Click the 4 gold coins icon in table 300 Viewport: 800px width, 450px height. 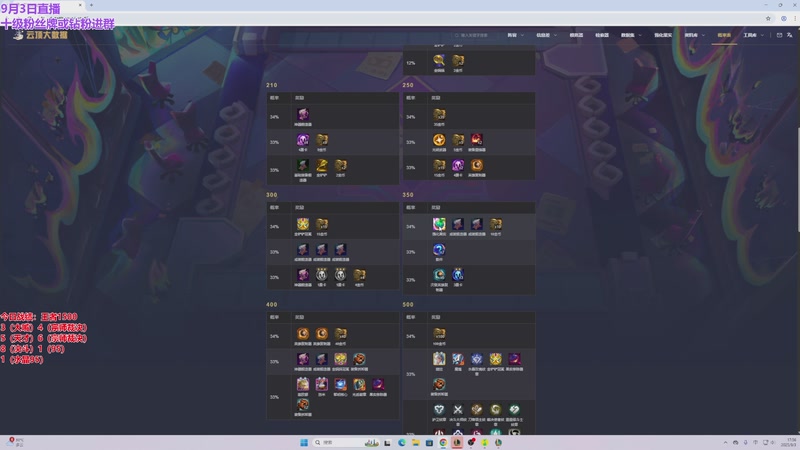(x=359, y=274)
